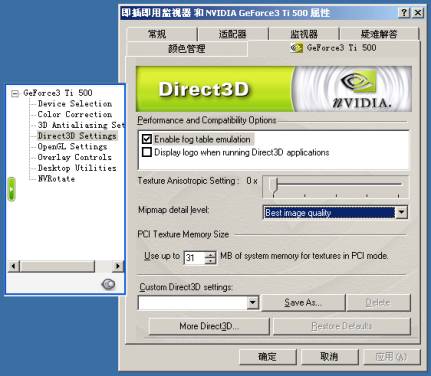Switch to the 疑难解答 tab
The width and height of the screenshot is (431, 376).
point(379,34)
